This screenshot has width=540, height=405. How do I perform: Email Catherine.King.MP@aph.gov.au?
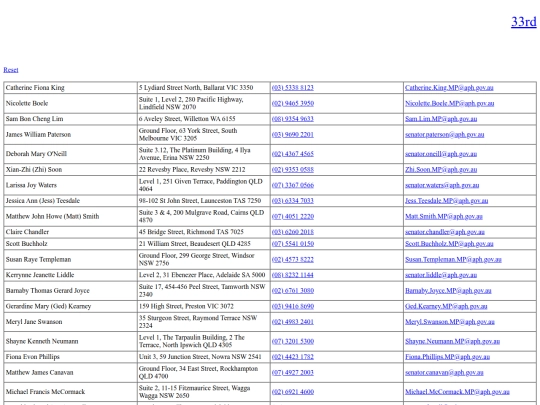coord(449,88)
